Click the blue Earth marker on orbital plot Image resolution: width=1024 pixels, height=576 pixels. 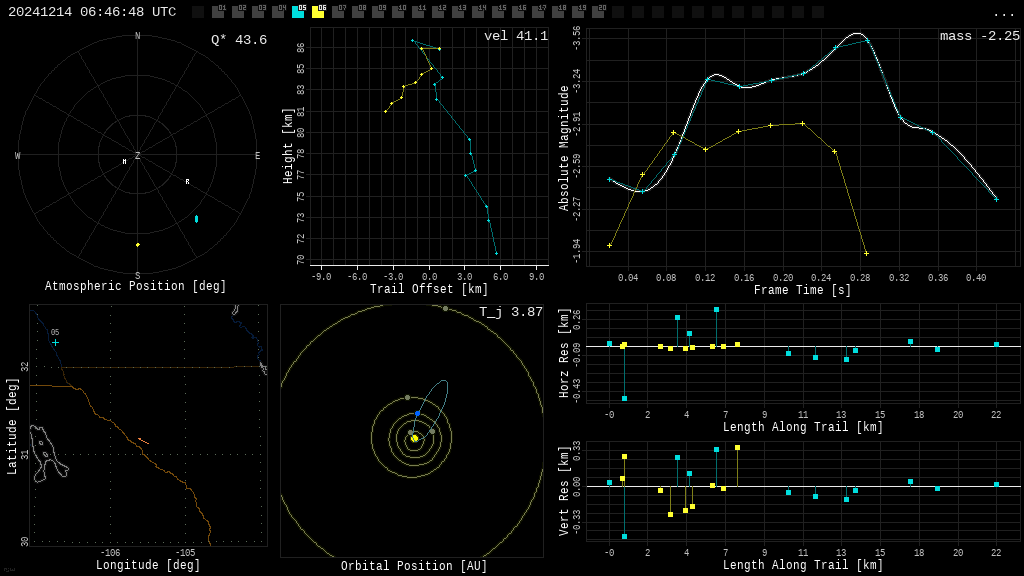point(418,413)
